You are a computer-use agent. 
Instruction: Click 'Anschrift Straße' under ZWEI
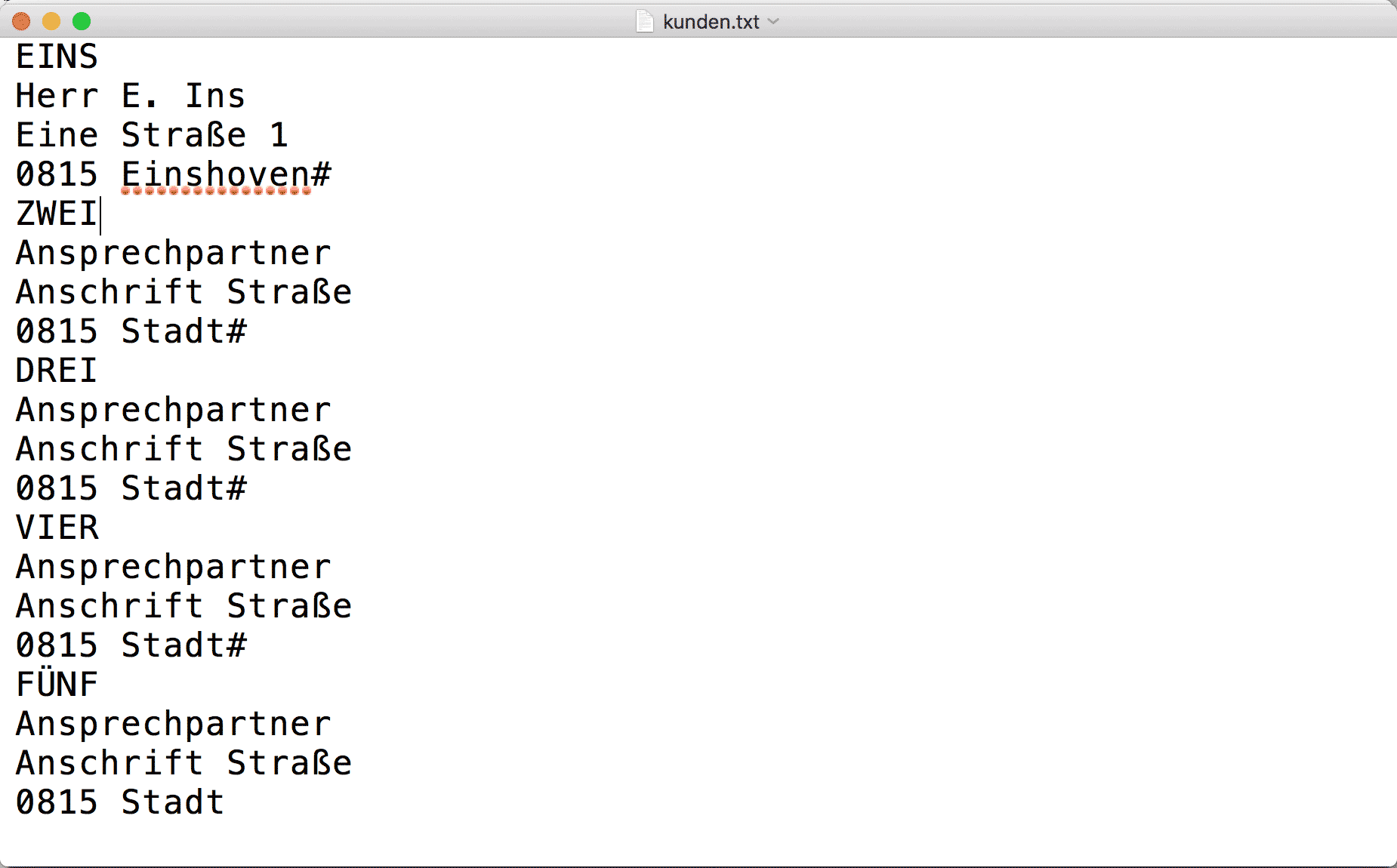[183, 292]
